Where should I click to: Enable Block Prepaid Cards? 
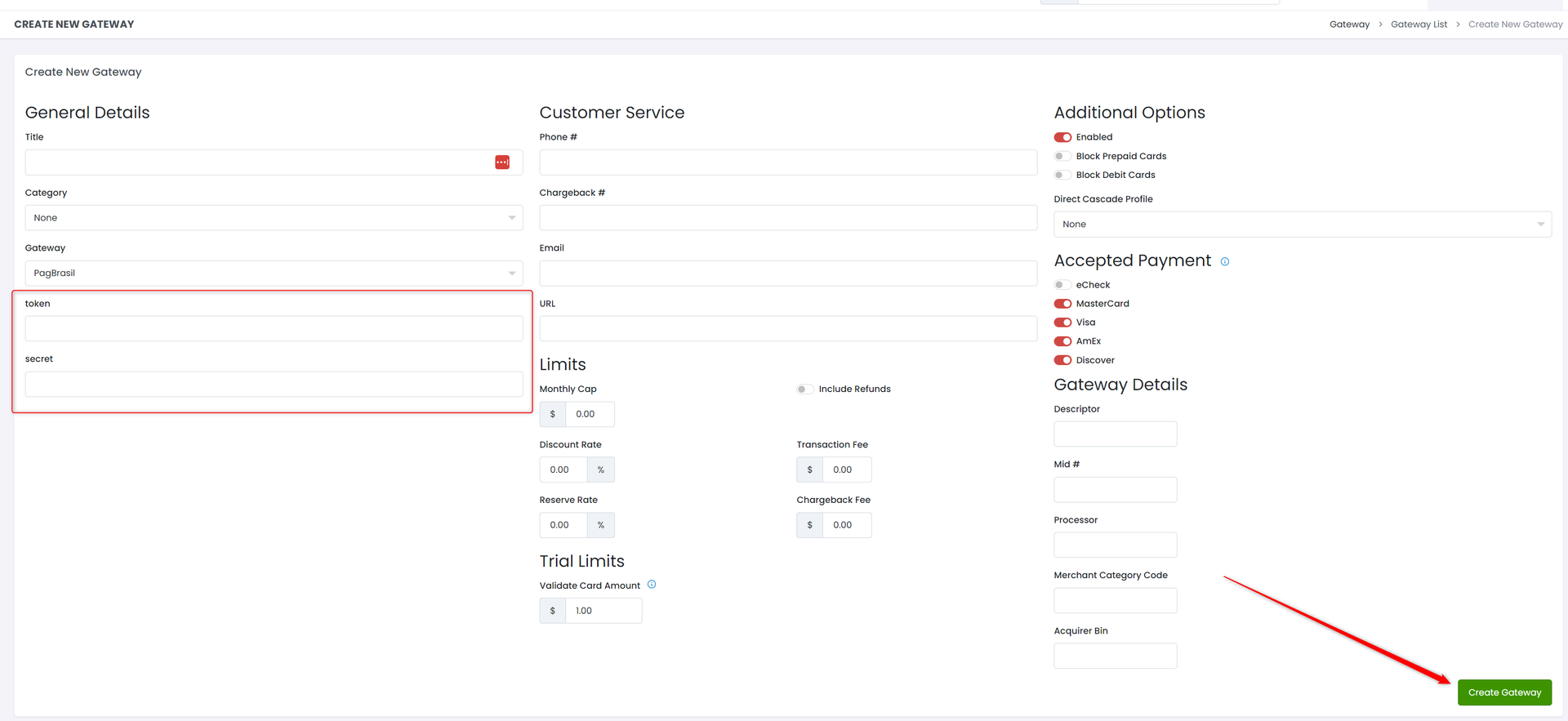pos(1062,156)
